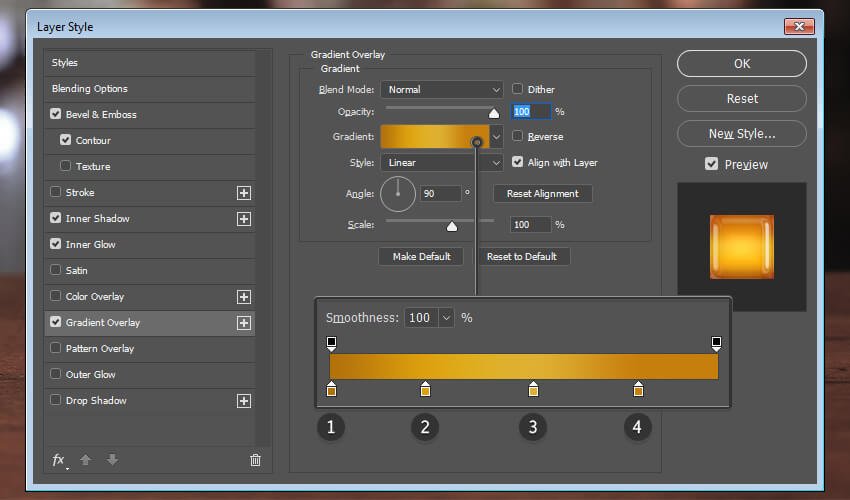Select the fourth color stop below gradient bar

(639, 389)
